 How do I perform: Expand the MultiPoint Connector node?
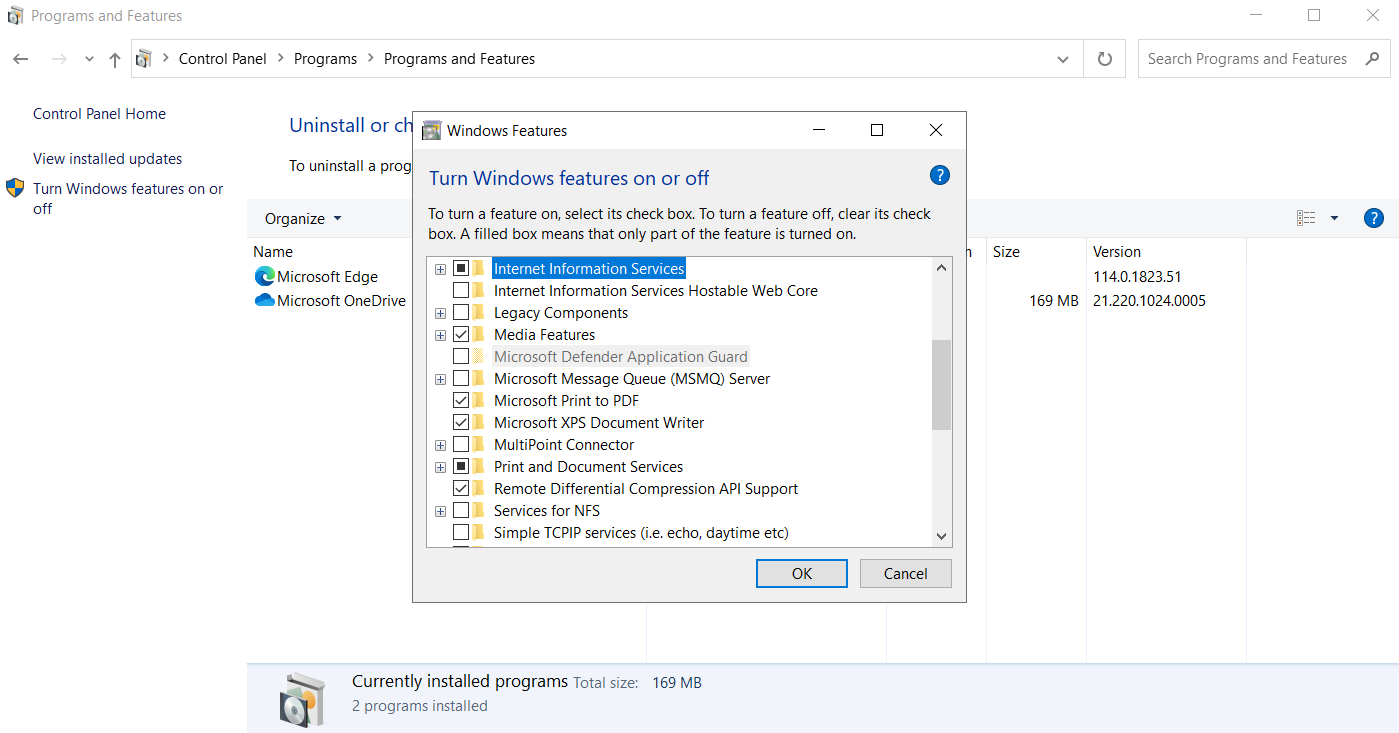pyautogui.click(x=440, y=445)
